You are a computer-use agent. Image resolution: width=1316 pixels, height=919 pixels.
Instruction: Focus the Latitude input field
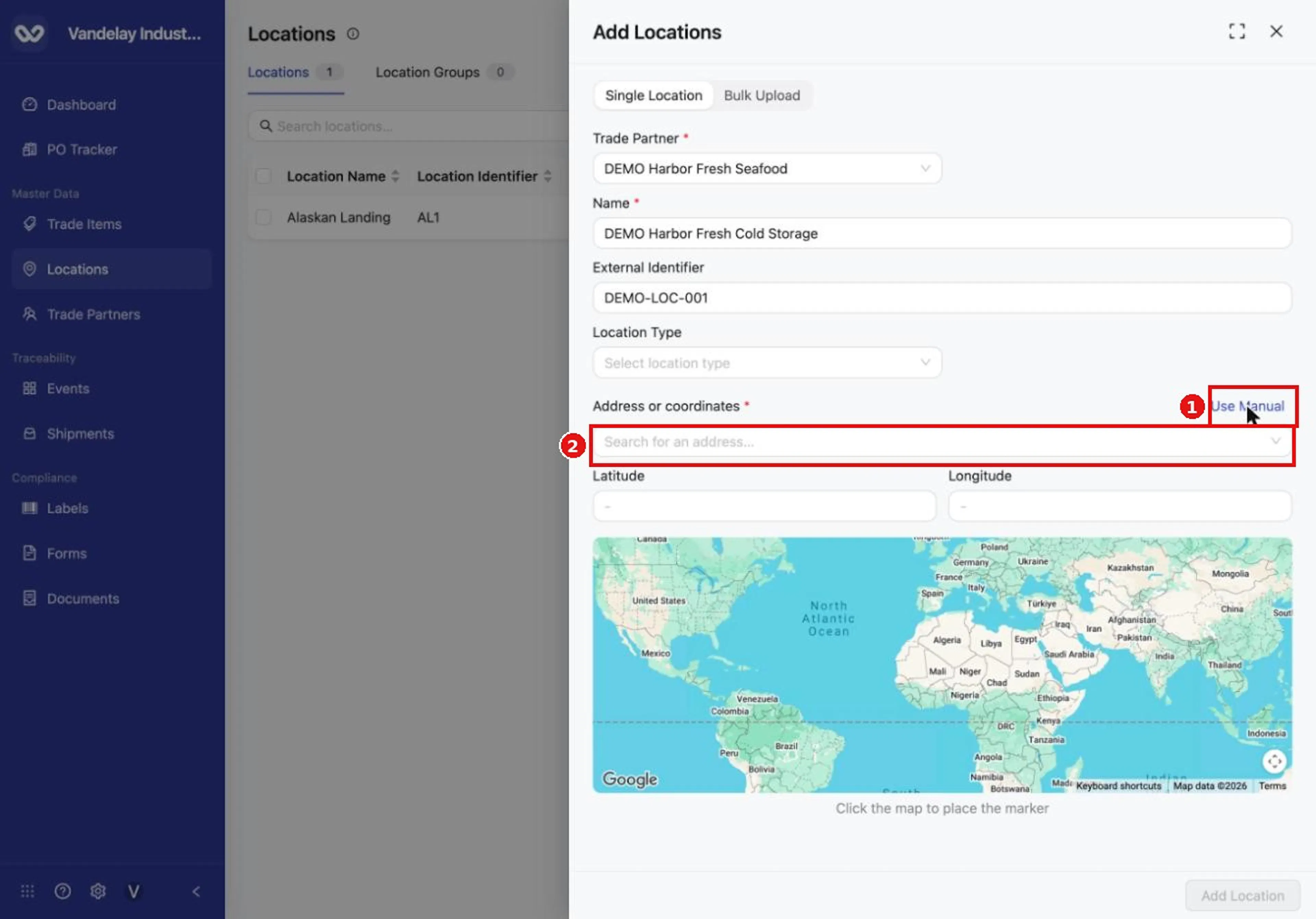765,506
